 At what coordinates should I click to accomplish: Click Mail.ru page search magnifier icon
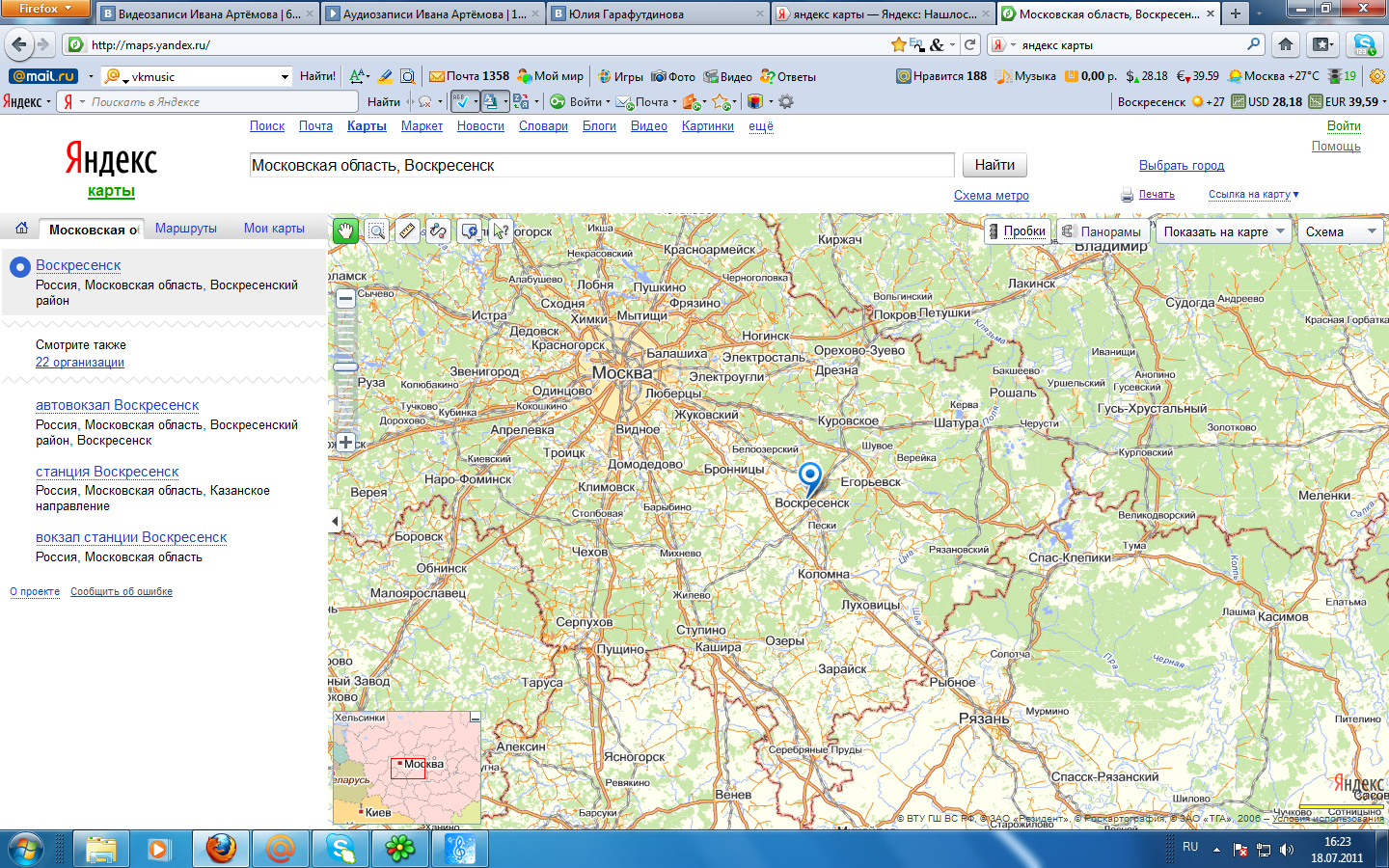(x=408, y=76)
